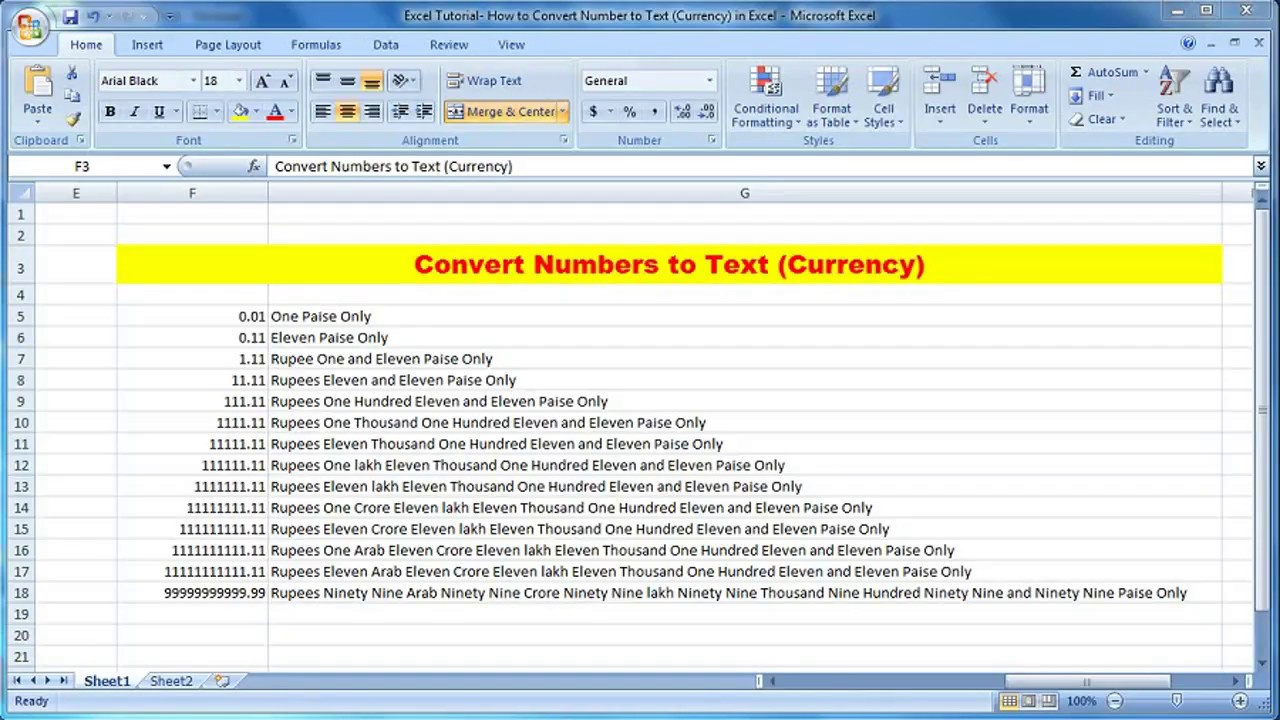Apply Percent Style
This screenshot has height=720, width=1280.
click(630, 112)
